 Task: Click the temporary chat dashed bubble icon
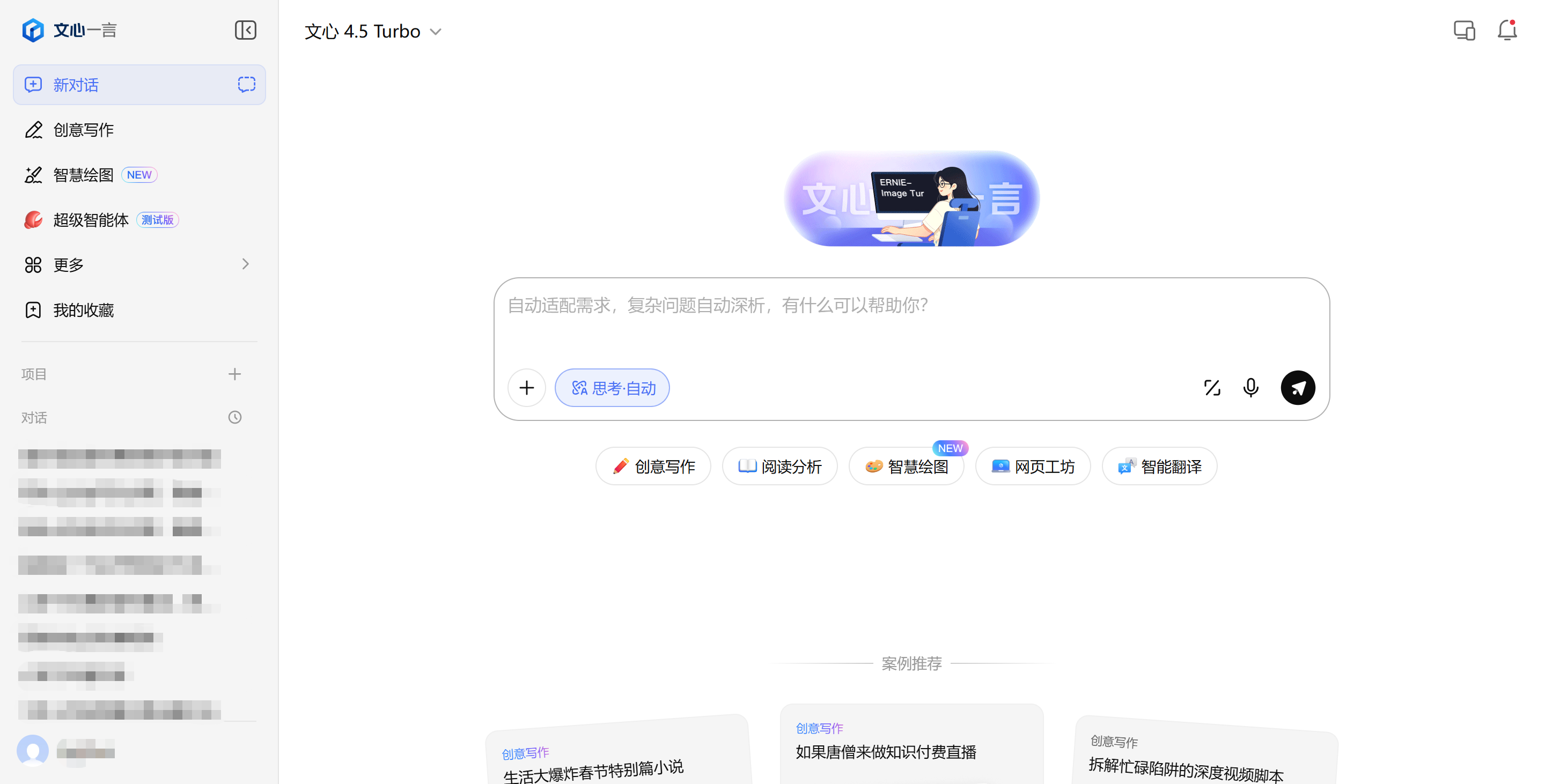[x=247, y=85]
